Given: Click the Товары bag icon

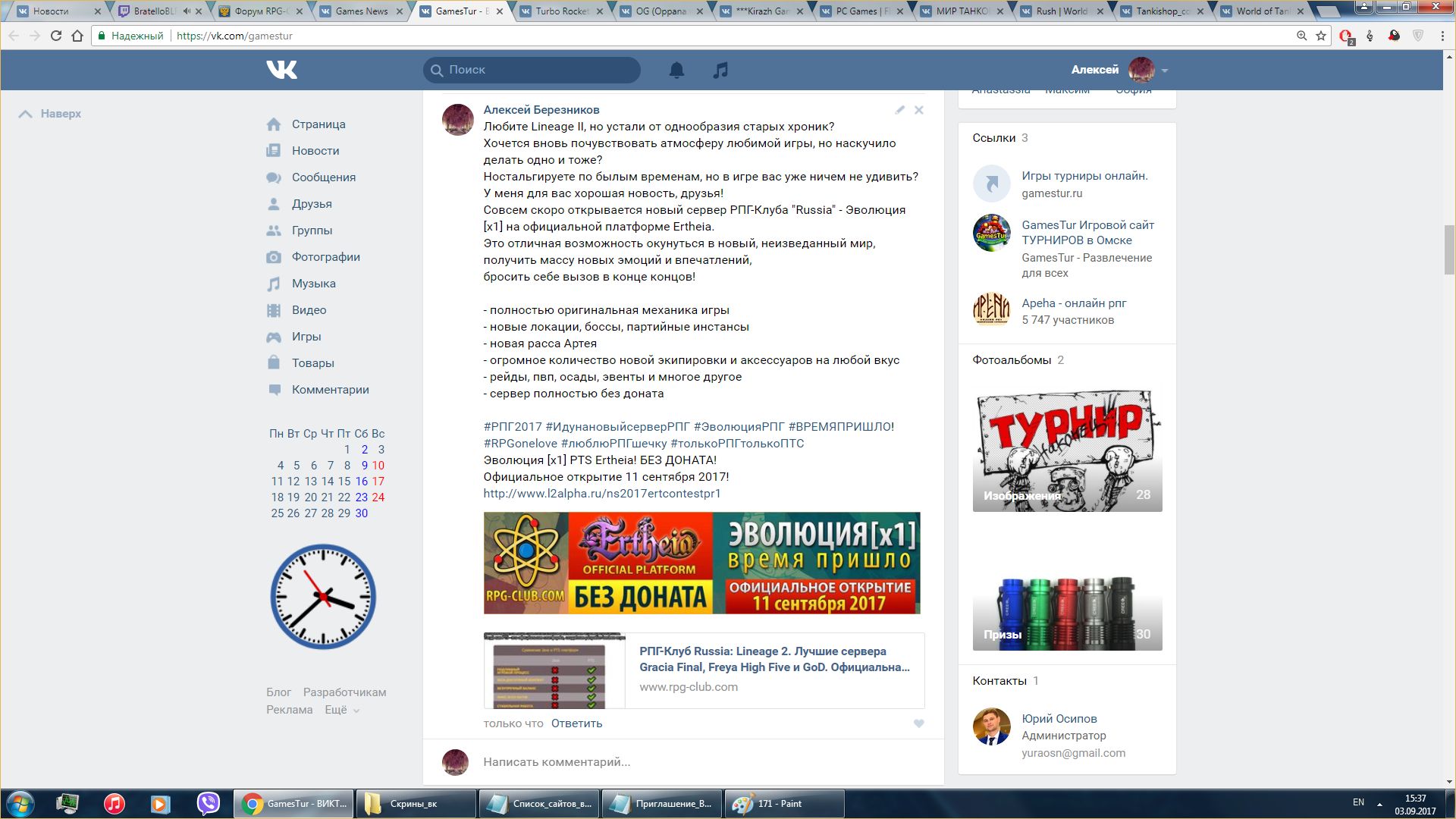Looking at the screenshot, I should [x=274, y=362].
